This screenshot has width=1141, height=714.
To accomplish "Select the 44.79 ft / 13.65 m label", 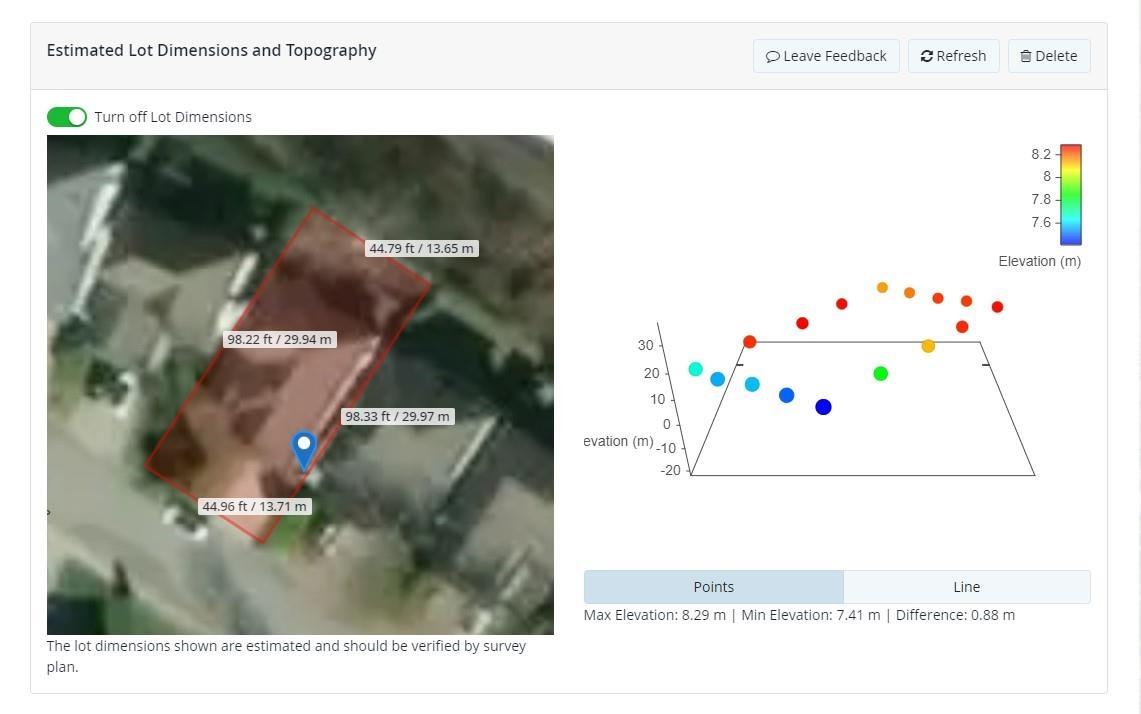I will click(x=421, y=248).
